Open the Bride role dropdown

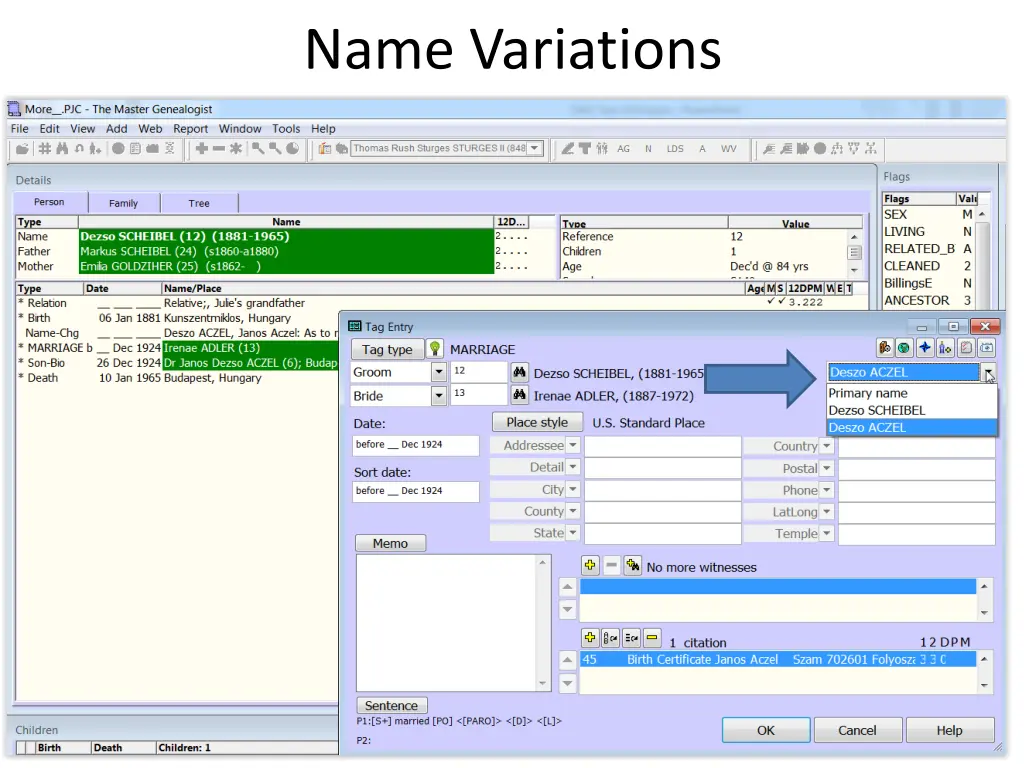pyautogui.click(x=439, y=396)
